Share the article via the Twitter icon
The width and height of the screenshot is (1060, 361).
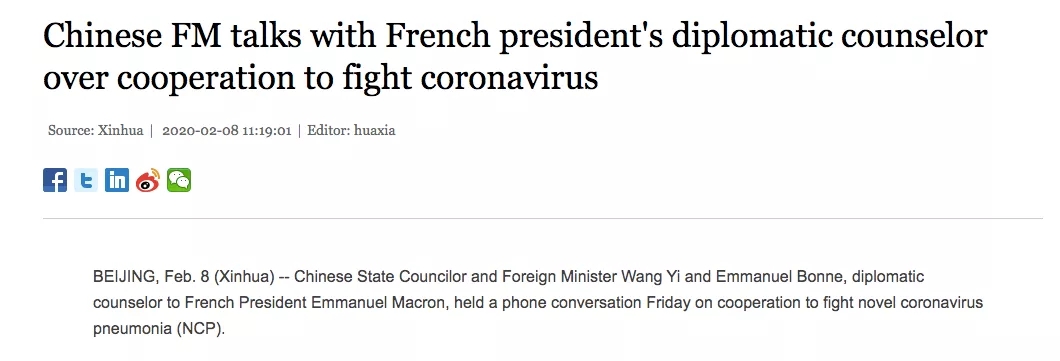pos(86,180)
